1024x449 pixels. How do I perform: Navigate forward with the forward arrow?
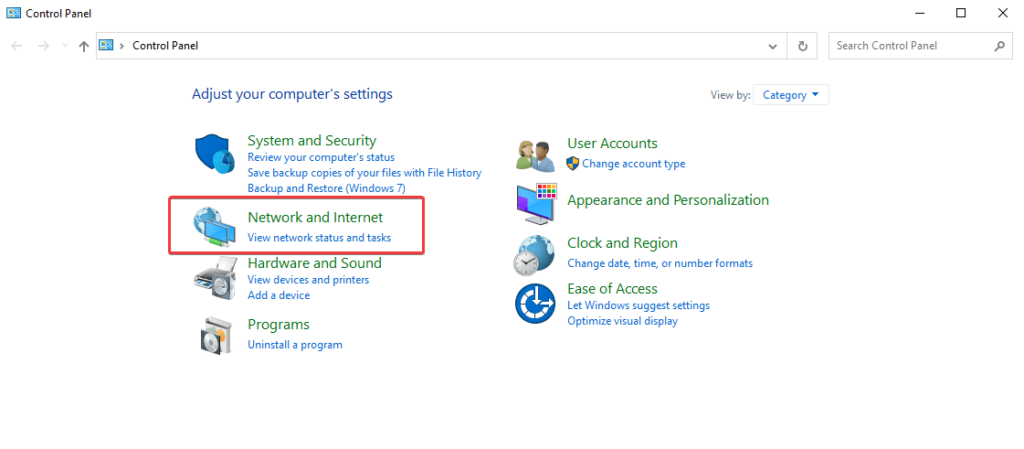click(43, 46)
